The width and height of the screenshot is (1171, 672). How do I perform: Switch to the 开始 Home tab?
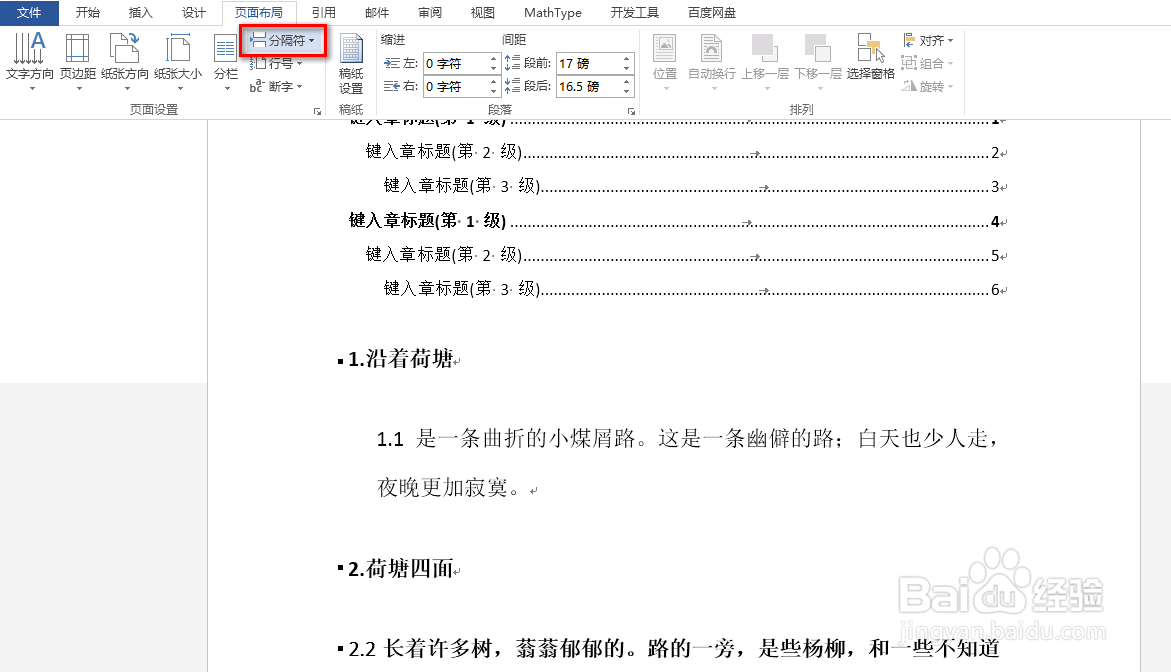tap(87, 13)
